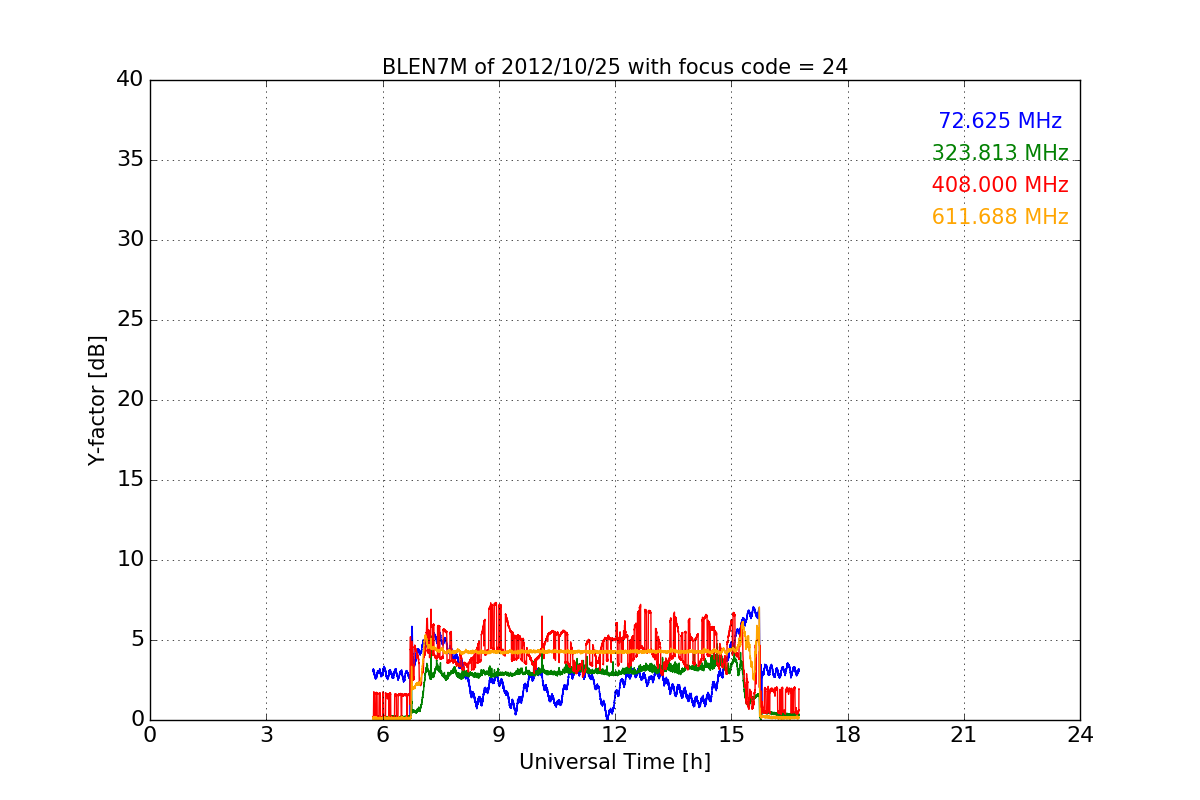Click the y-axis tick label 40
The height and width of the screenshot is (800, 1200).
click(x=130, y=80)
